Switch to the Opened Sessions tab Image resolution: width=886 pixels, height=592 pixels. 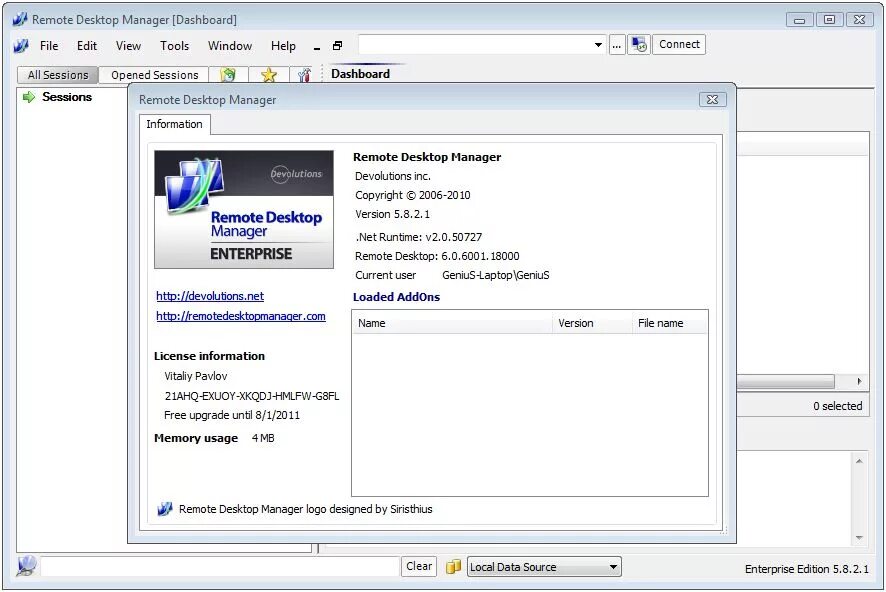(154, 75)
